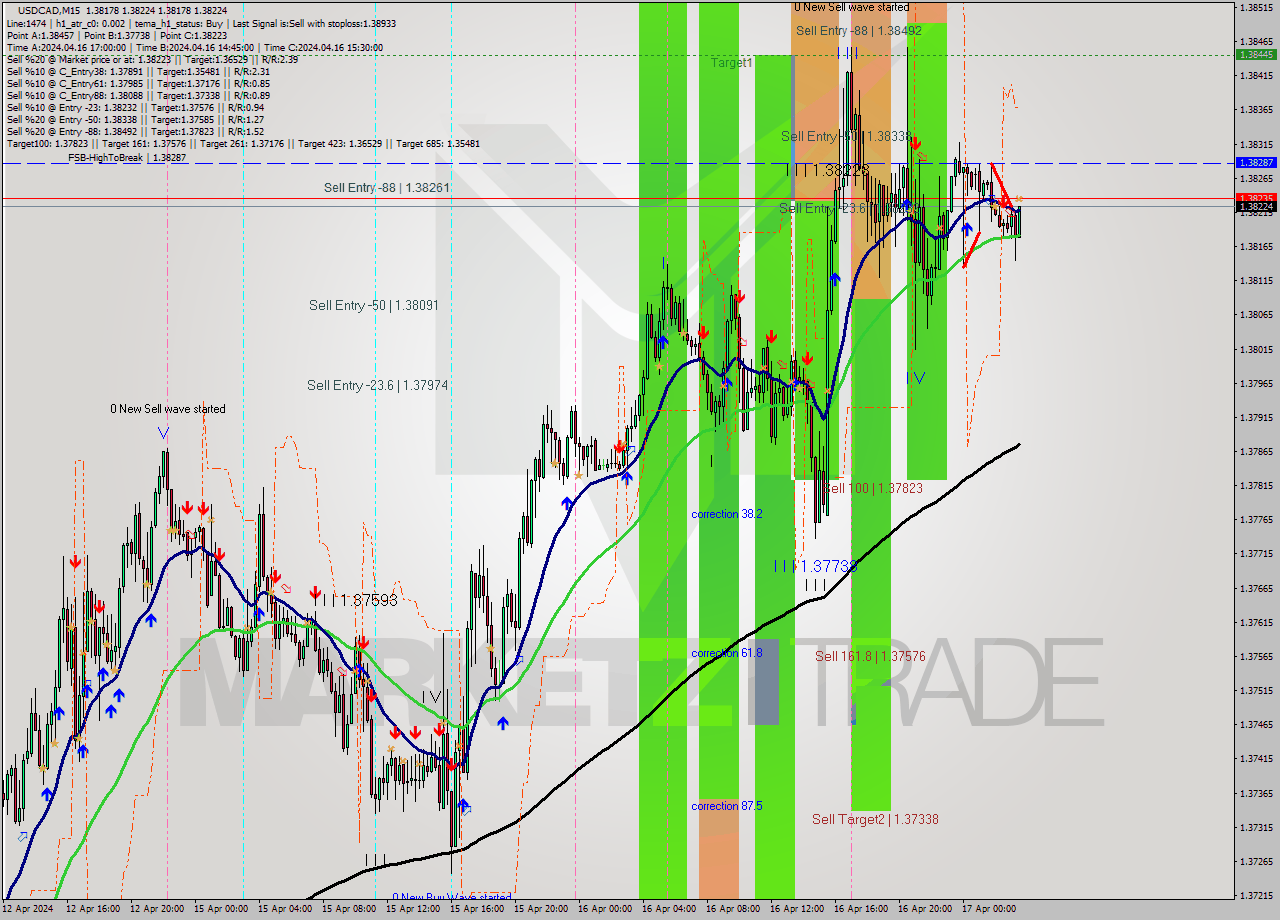Click the 1.38515 price scale value
1280x920 pixels.
pos(1256,7)
